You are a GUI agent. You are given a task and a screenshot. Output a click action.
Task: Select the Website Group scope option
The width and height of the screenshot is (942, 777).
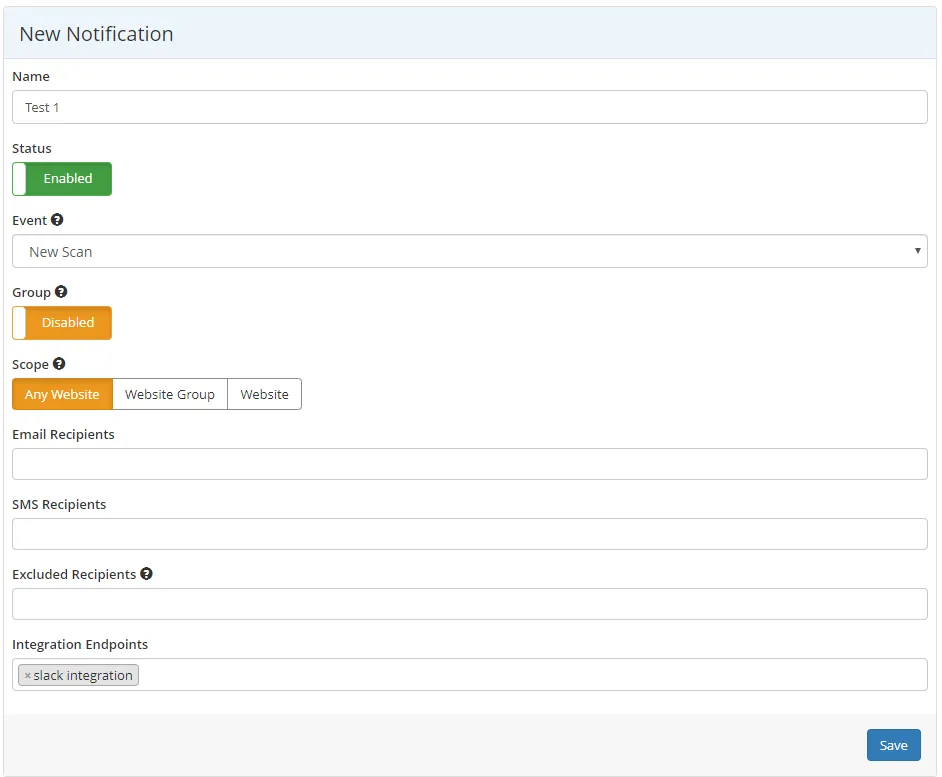(x=170, y=394)
